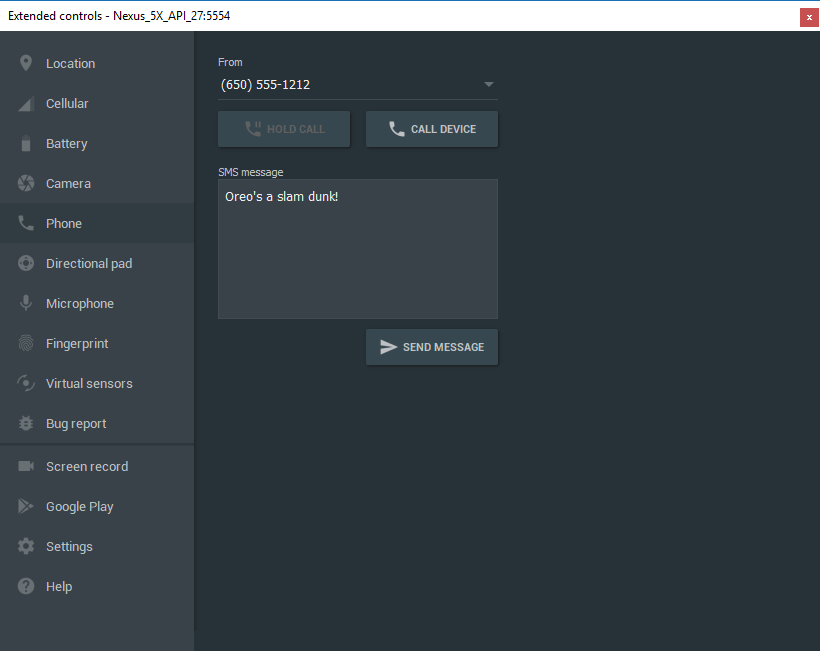
Task: Click the Settings gear icon
Action: pyautogui.click(x=26, y=546)
